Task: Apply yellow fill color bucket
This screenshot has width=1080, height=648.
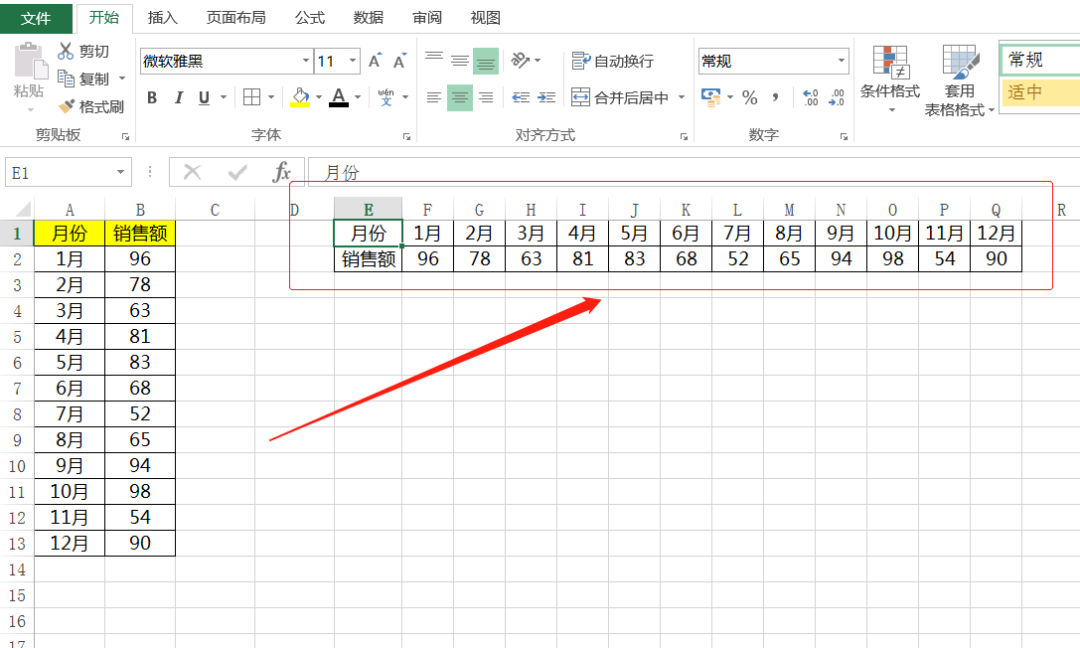Action: pyautogui.click(x=300, y=97)
